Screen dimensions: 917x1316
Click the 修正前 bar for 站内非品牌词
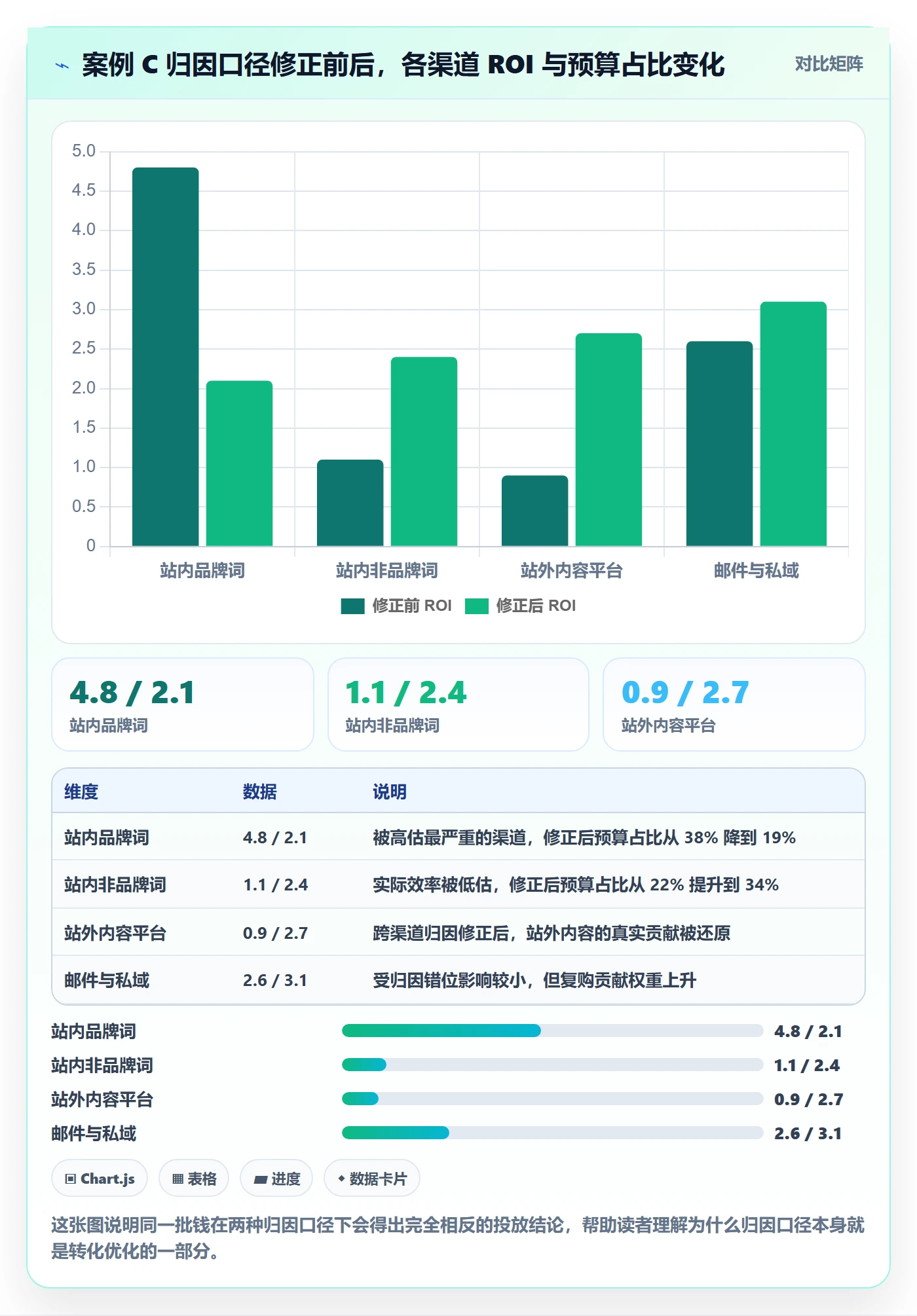click(350, 503)
